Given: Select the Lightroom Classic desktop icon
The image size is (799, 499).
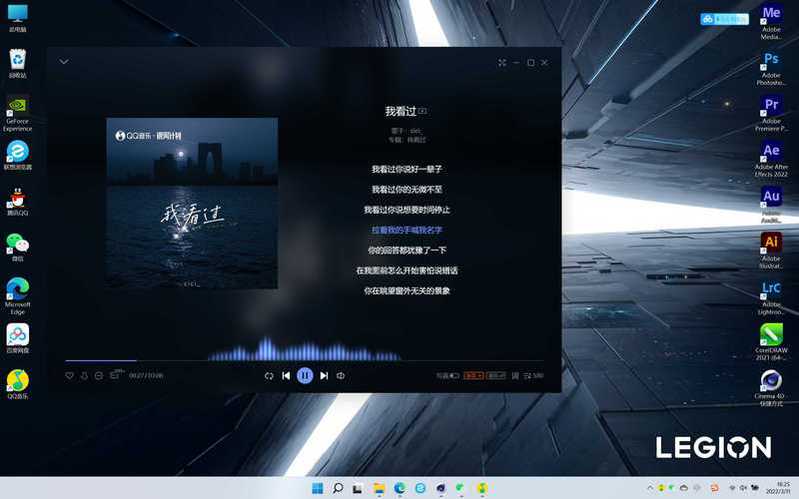Looking at the screenshot, I should (771, 297).
